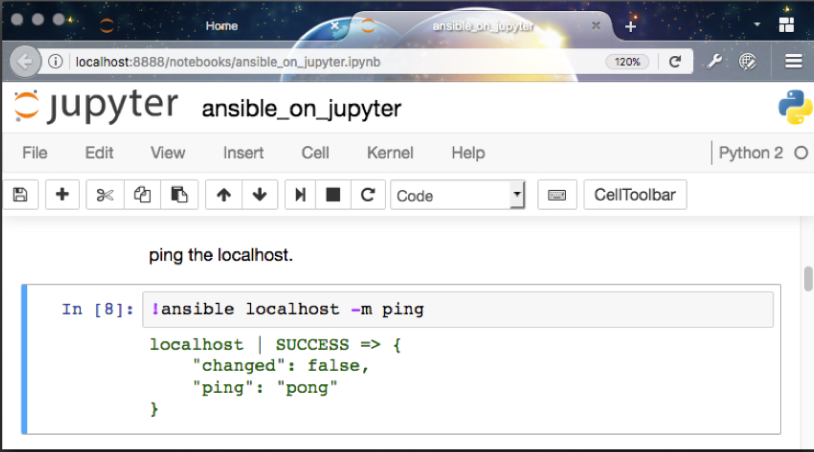Screen dimensions: 814x452
Task: Go back with the browser back arrow
Action: (24, 62)
